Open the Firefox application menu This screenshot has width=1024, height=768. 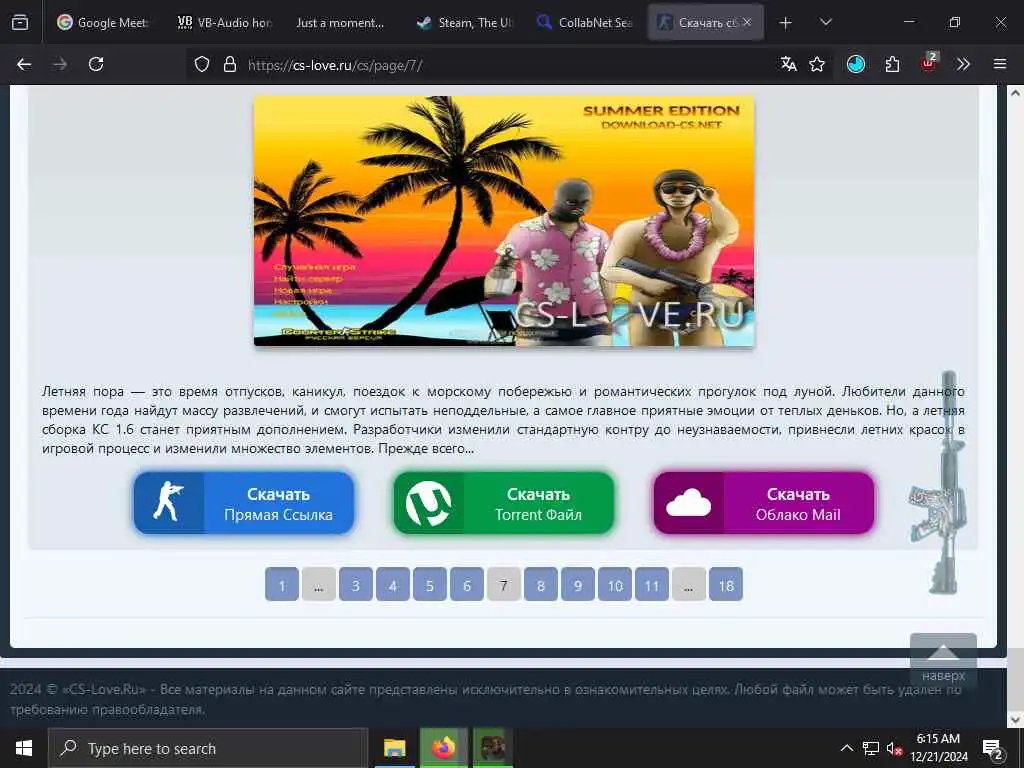point(1000,64)
